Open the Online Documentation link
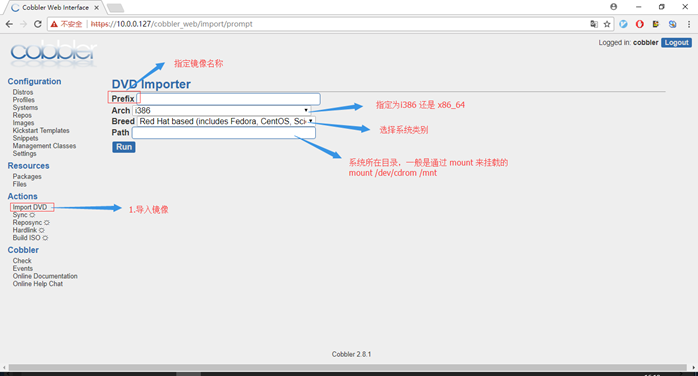698x376 pixels. pos(45,276)
